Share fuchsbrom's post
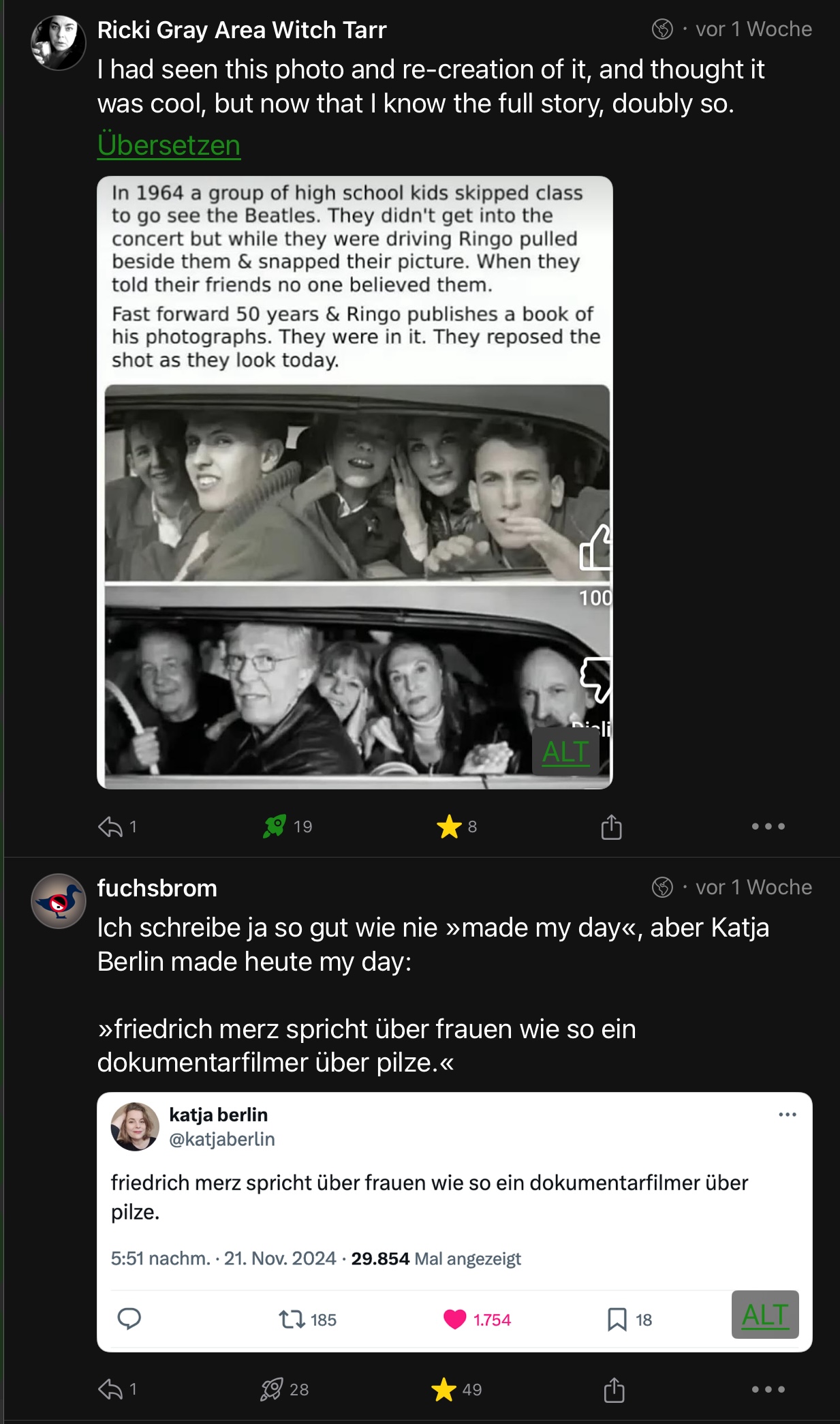Image resolution: width=840 pixels, height=1424 pixels. click(x=614, y=1389)
